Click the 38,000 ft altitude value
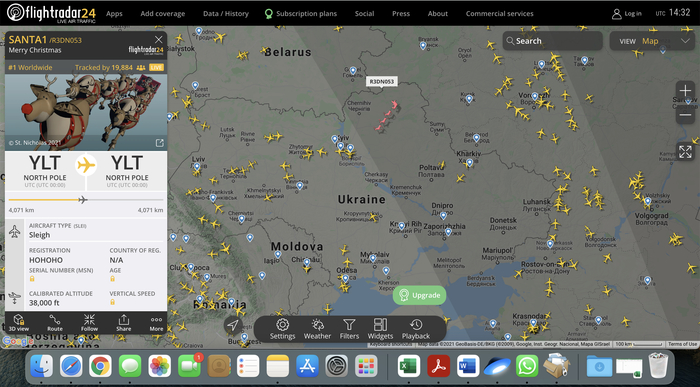Viewport: 700px width, 387px height. (44, 303)
